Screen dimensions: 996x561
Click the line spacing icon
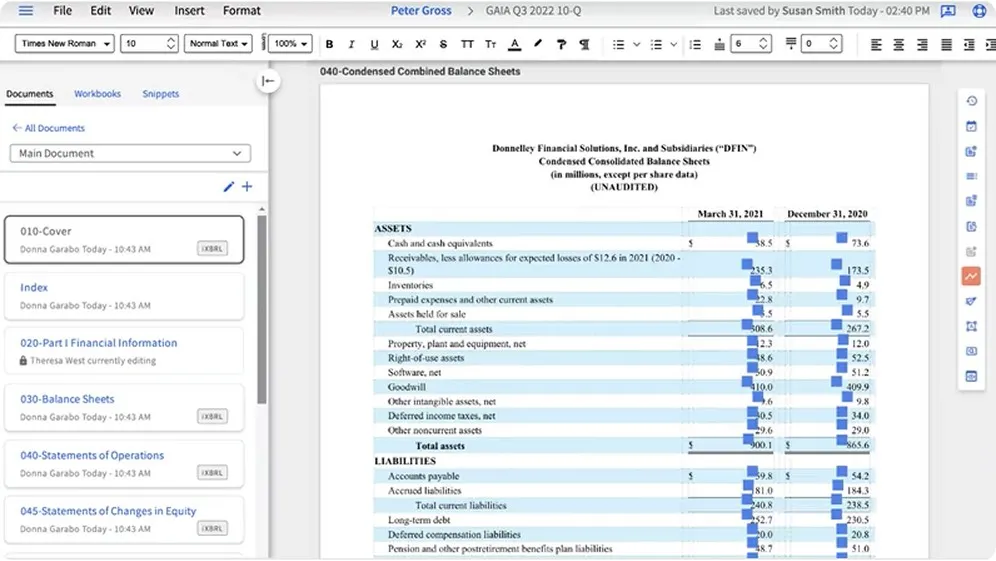695,44
